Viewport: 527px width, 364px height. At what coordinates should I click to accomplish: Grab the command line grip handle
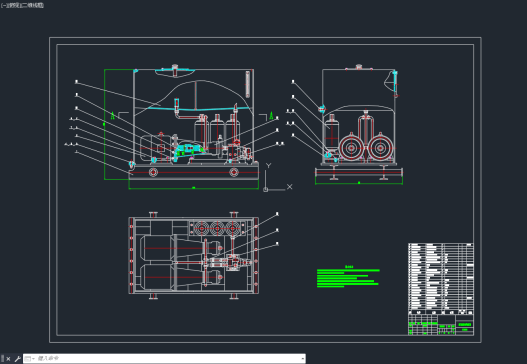point(2,359)
